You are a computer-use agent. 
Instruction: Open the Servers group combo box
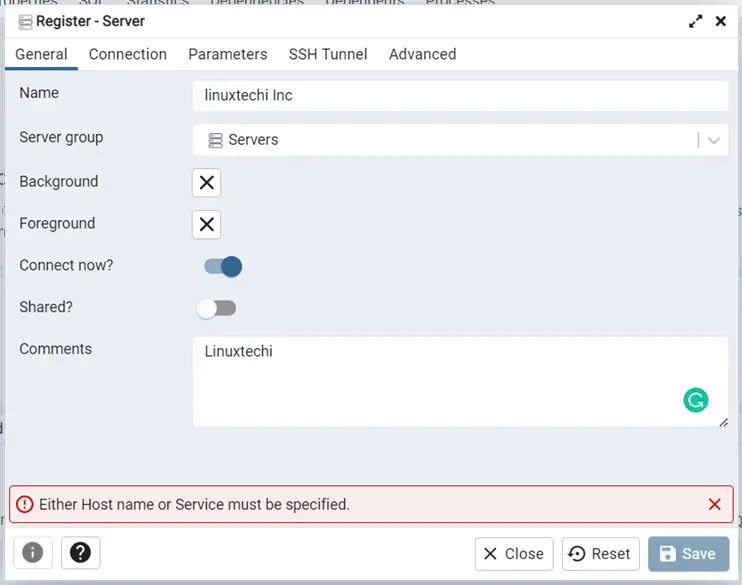click(x=445, y=140)
